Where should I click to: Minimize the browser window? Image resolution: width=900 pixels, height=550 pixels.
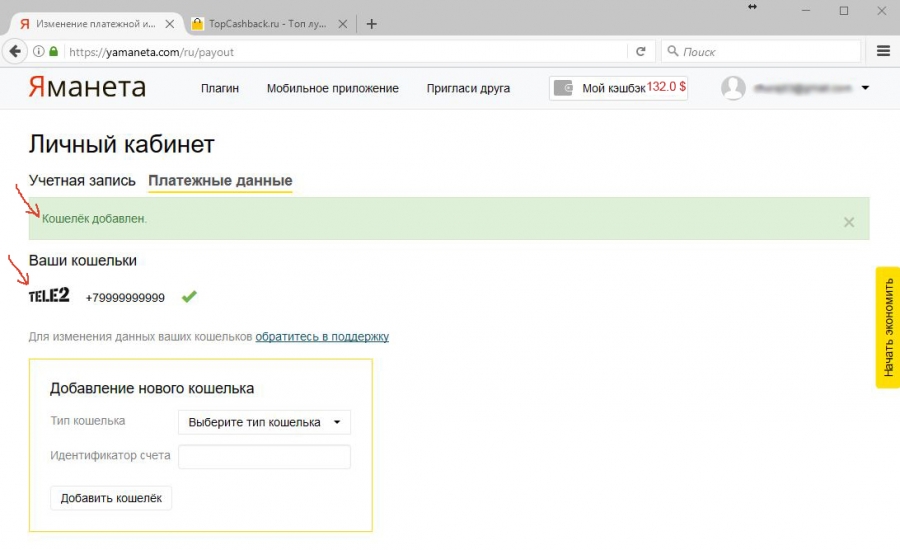[806, 10]
